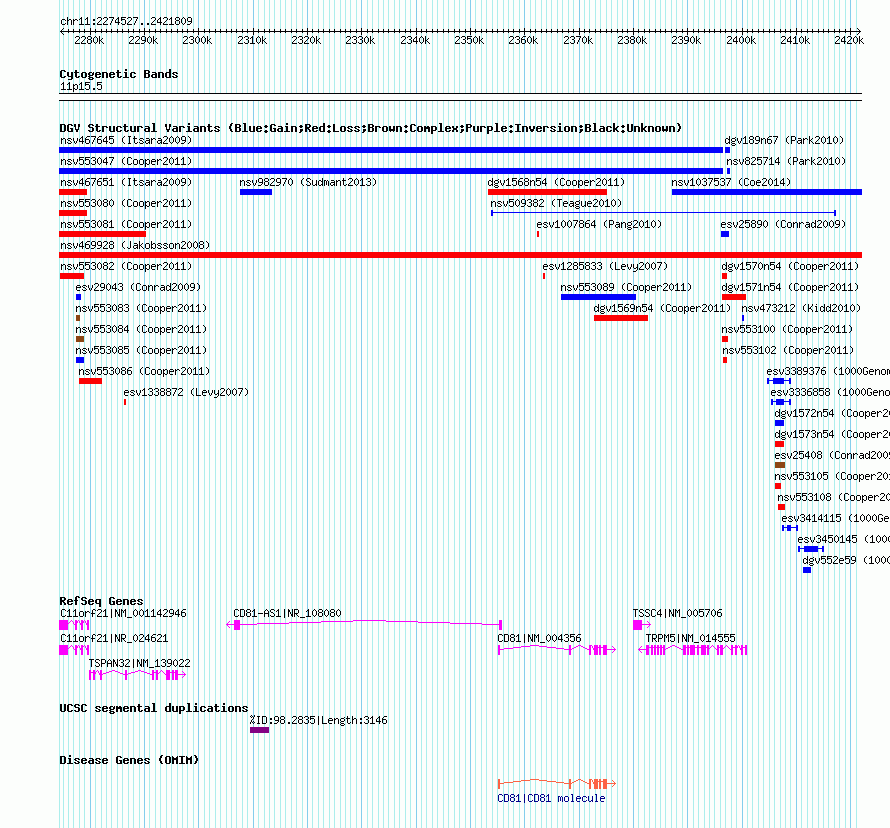
Task: Select dgv1570n54 (Cooper2011) label
Action: tap(790, 266)
